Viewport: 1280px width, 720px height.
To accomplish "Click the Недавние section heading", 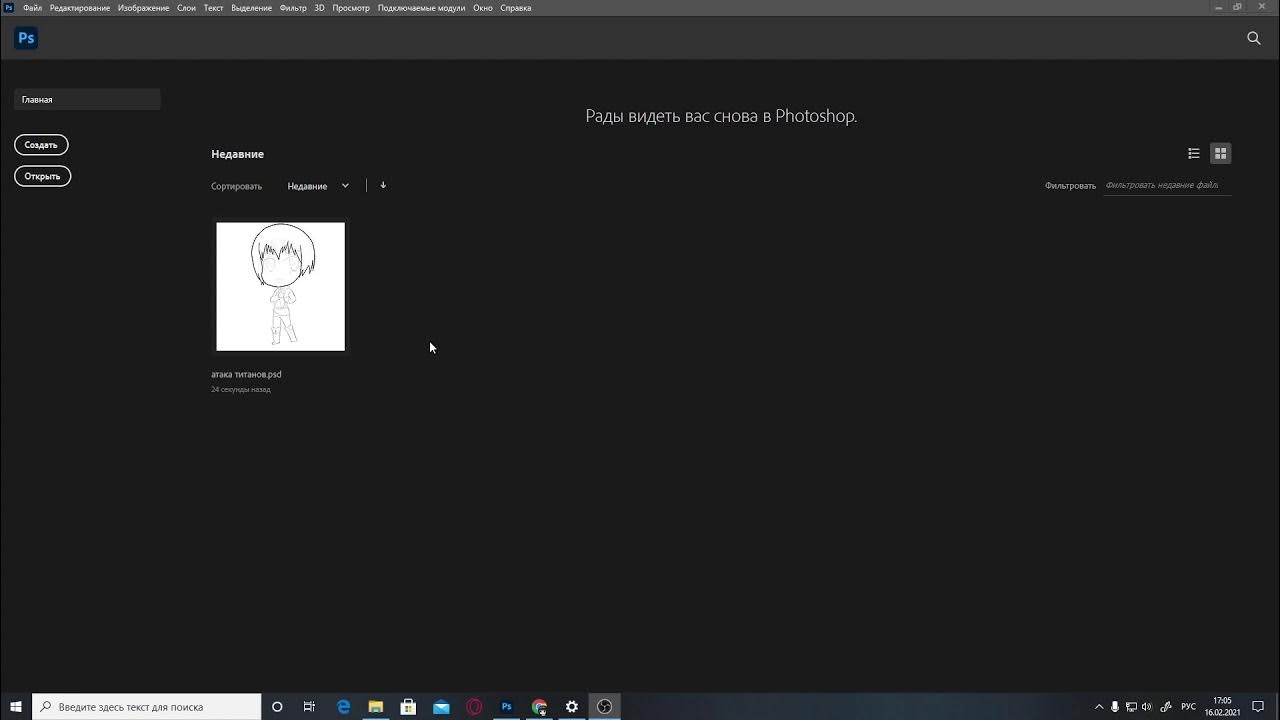I will click(x=237, y=154).
